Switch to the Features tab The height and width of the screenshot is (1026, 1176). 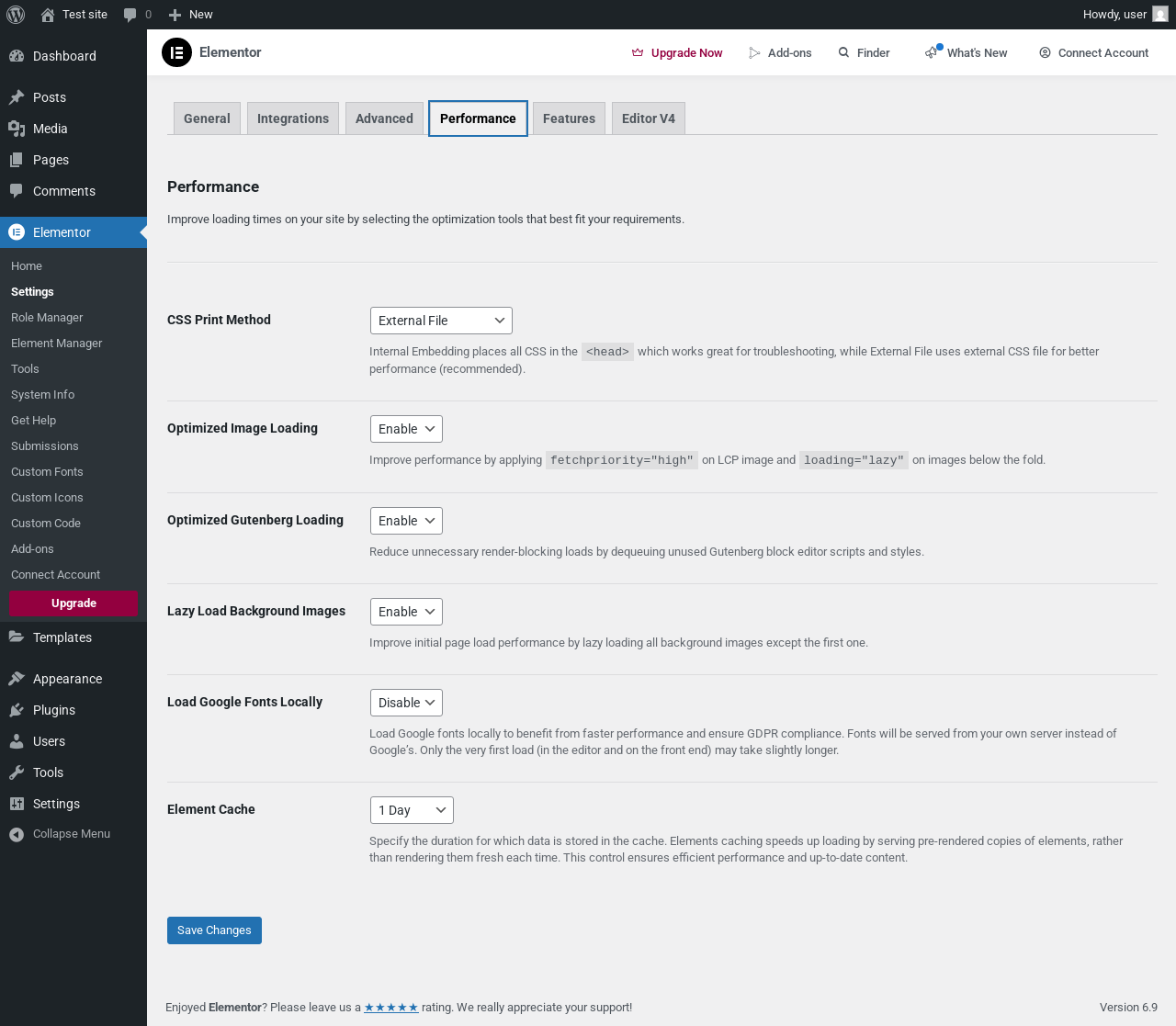coord(569,118)
